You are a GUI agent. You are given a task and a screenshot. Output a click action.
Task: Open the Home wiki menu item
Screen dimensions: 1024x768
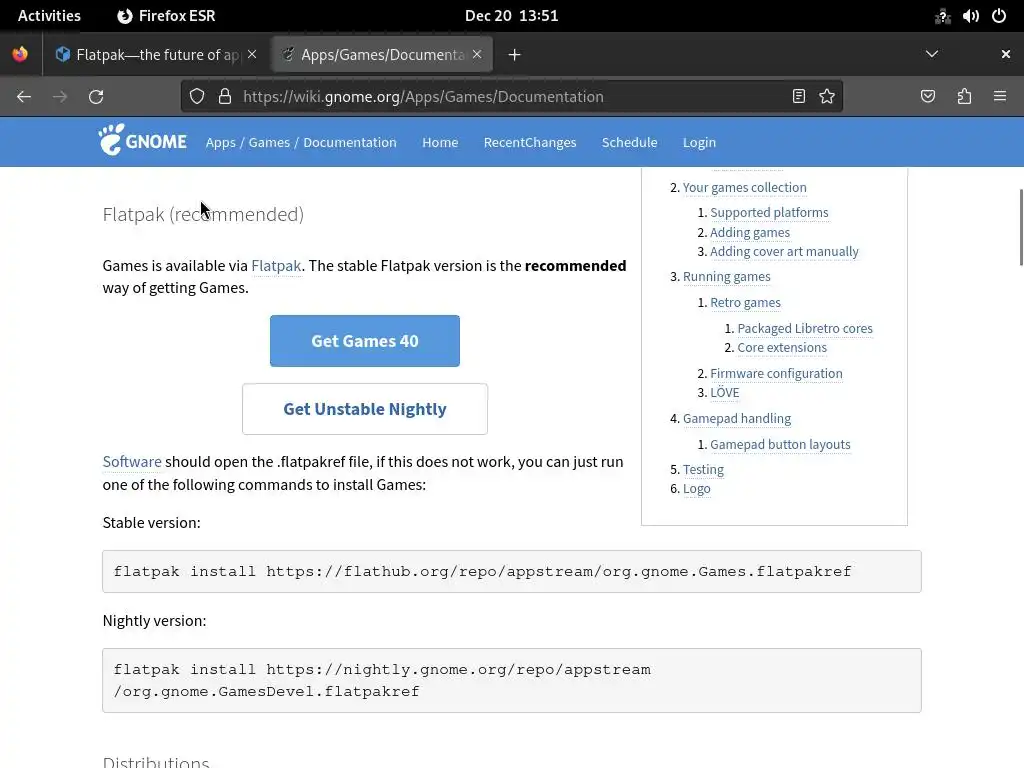[440, 142]
